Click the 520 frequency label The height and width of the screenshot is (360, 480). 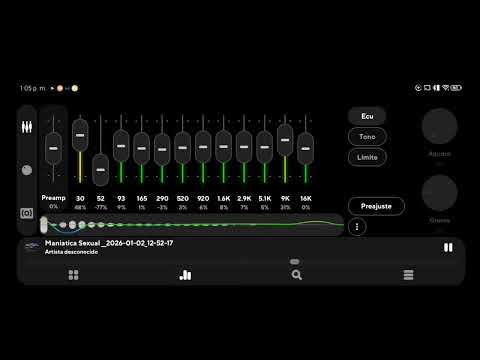coord(183,199)
